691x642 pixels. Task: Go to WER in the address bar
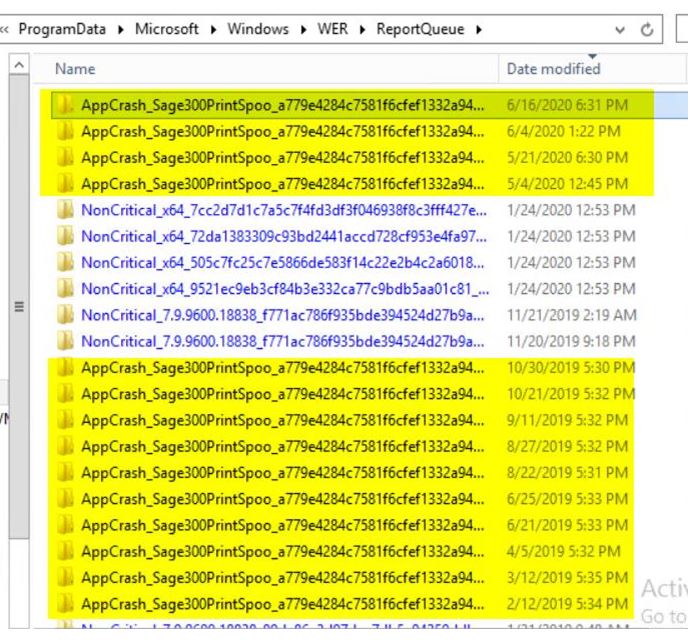click(333, 29)
